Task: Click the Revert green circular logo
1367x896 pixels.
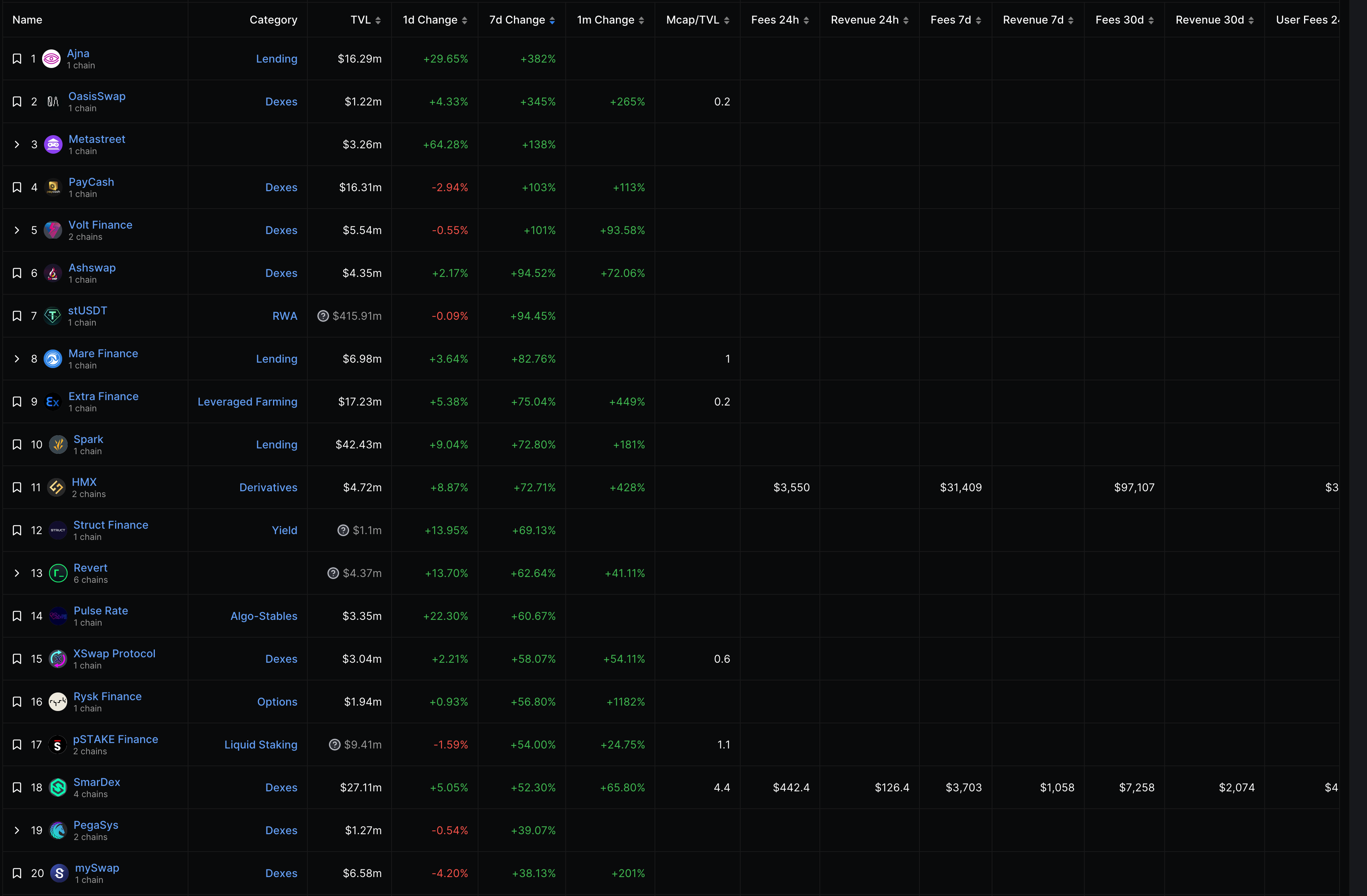Action: (x=58, y=573)
